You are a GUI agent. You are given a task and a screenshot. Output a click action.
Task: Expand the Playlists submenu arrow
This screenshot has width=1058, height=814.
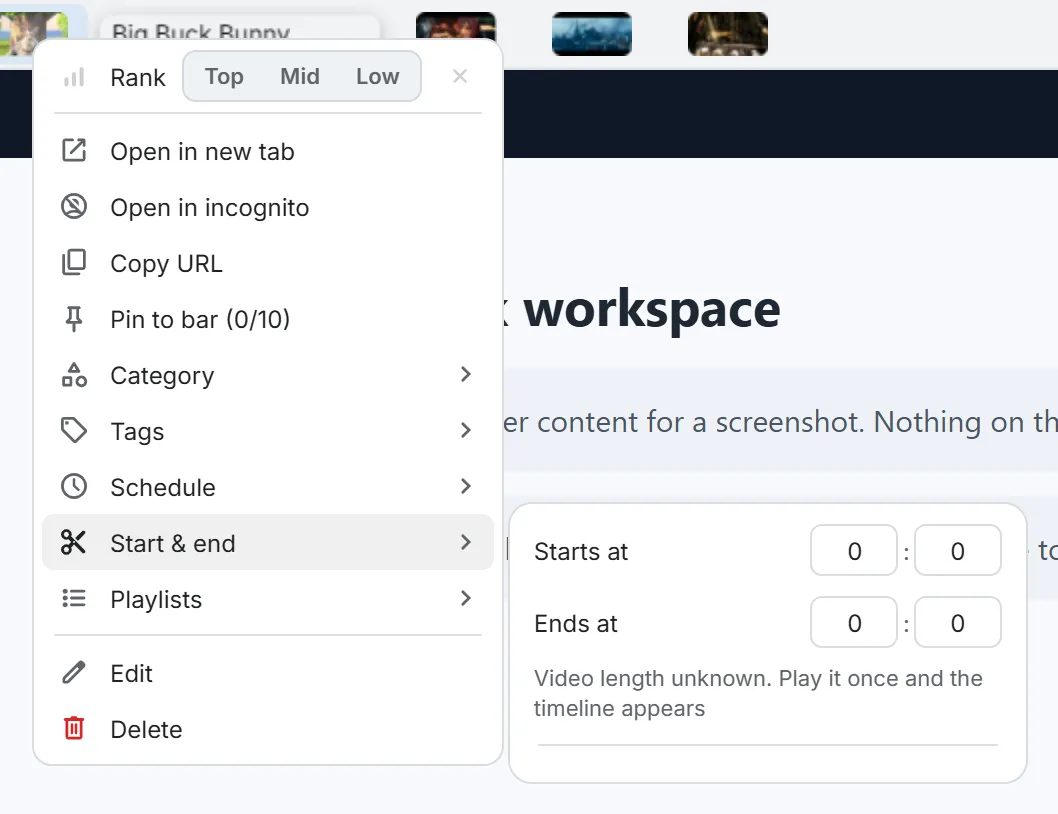pyautogui.click(x=466, y=599)
